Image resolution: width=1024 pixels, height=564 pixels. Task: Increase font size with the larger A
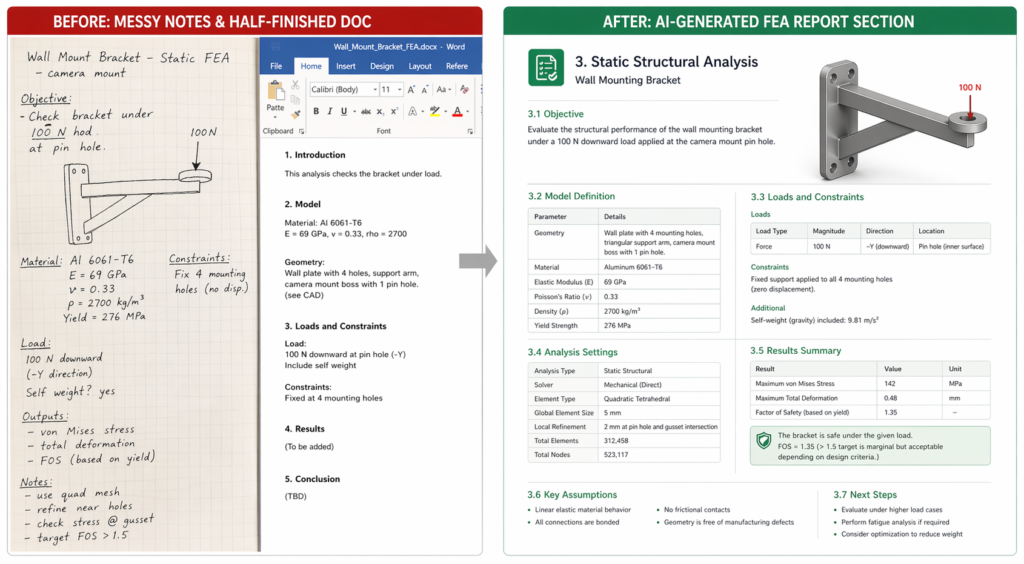(x=411, y=89)
